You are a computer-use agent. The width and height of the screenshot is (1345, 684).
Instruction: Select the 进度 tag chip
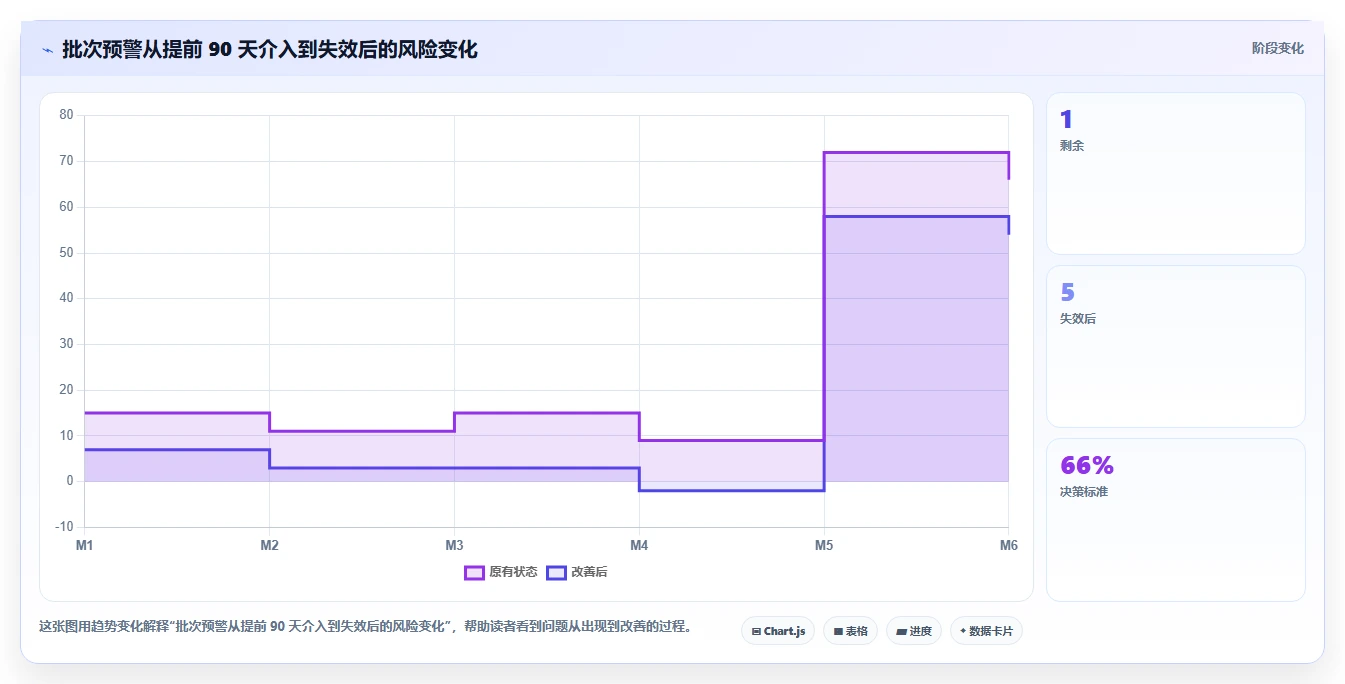click(x=914, y=631)
